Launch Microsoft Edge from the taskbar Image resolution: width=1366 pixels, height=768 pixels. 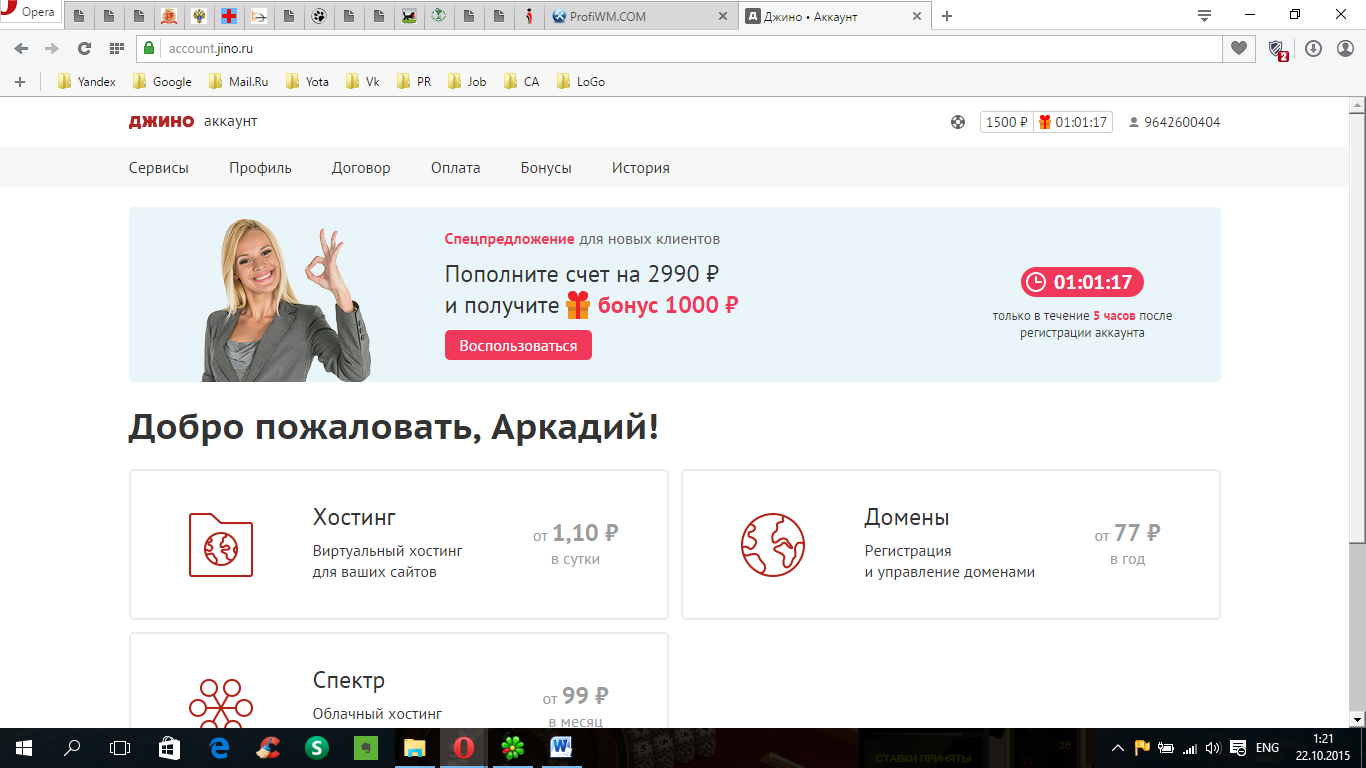pos(218,748)
